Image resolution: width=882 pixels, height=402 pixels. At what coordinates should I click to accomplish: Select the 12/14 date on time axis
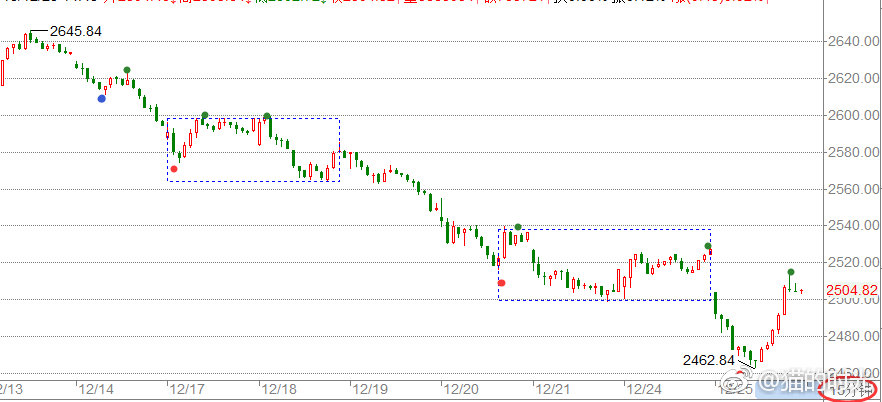(97, 385)
